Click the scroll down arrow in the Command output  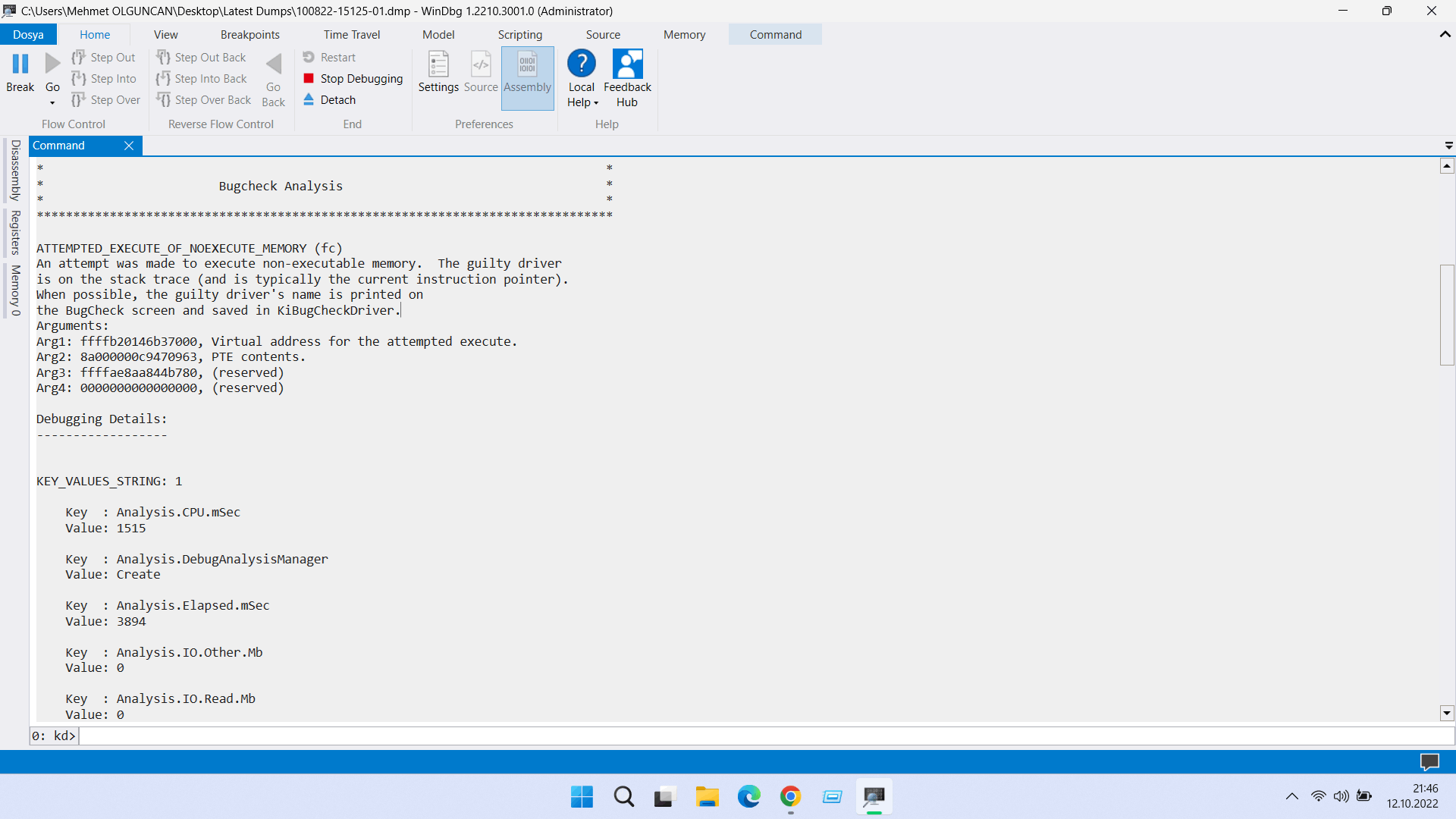coord(1446,713)
